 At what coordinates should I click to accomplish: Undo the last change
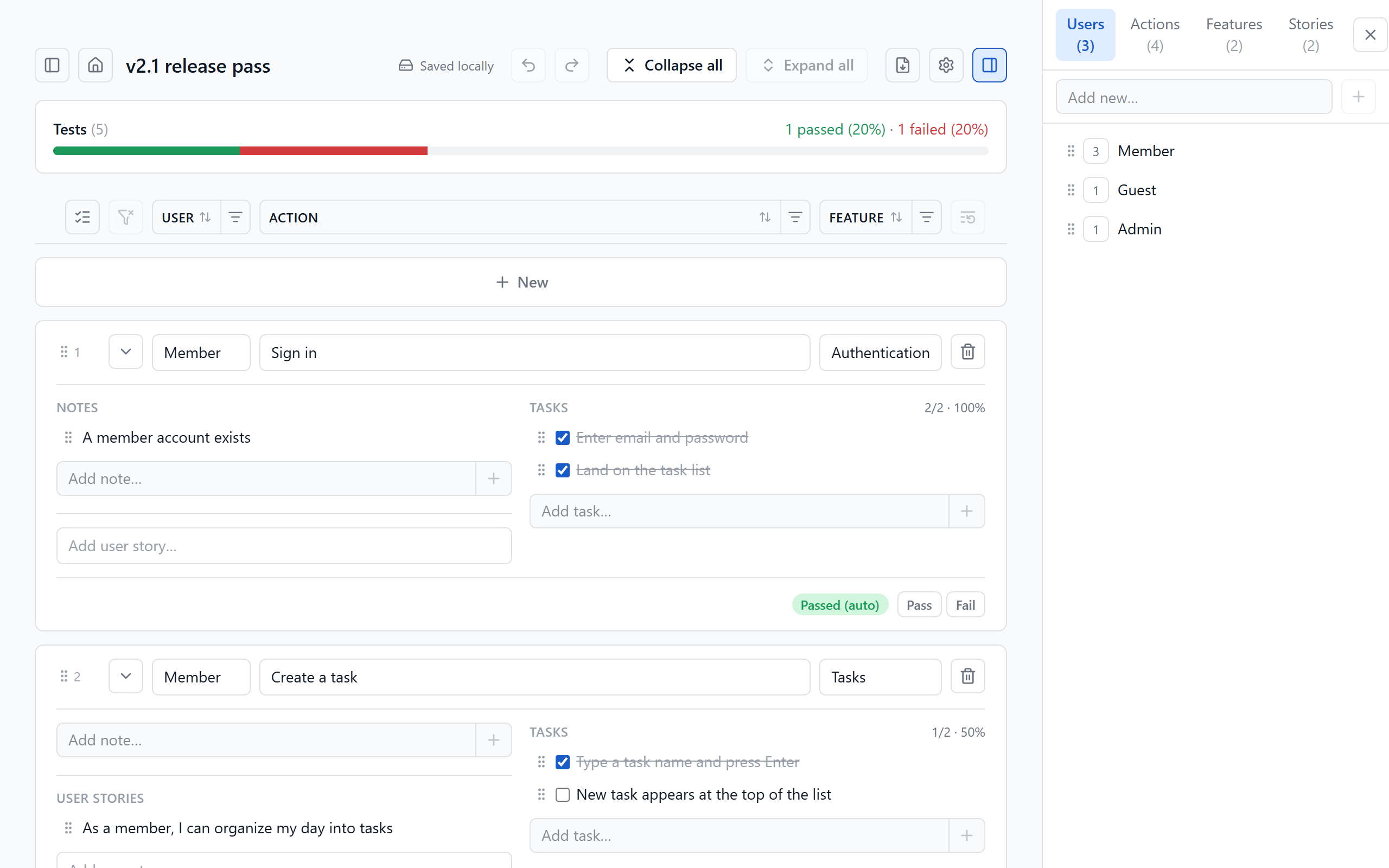coord(528,66)
